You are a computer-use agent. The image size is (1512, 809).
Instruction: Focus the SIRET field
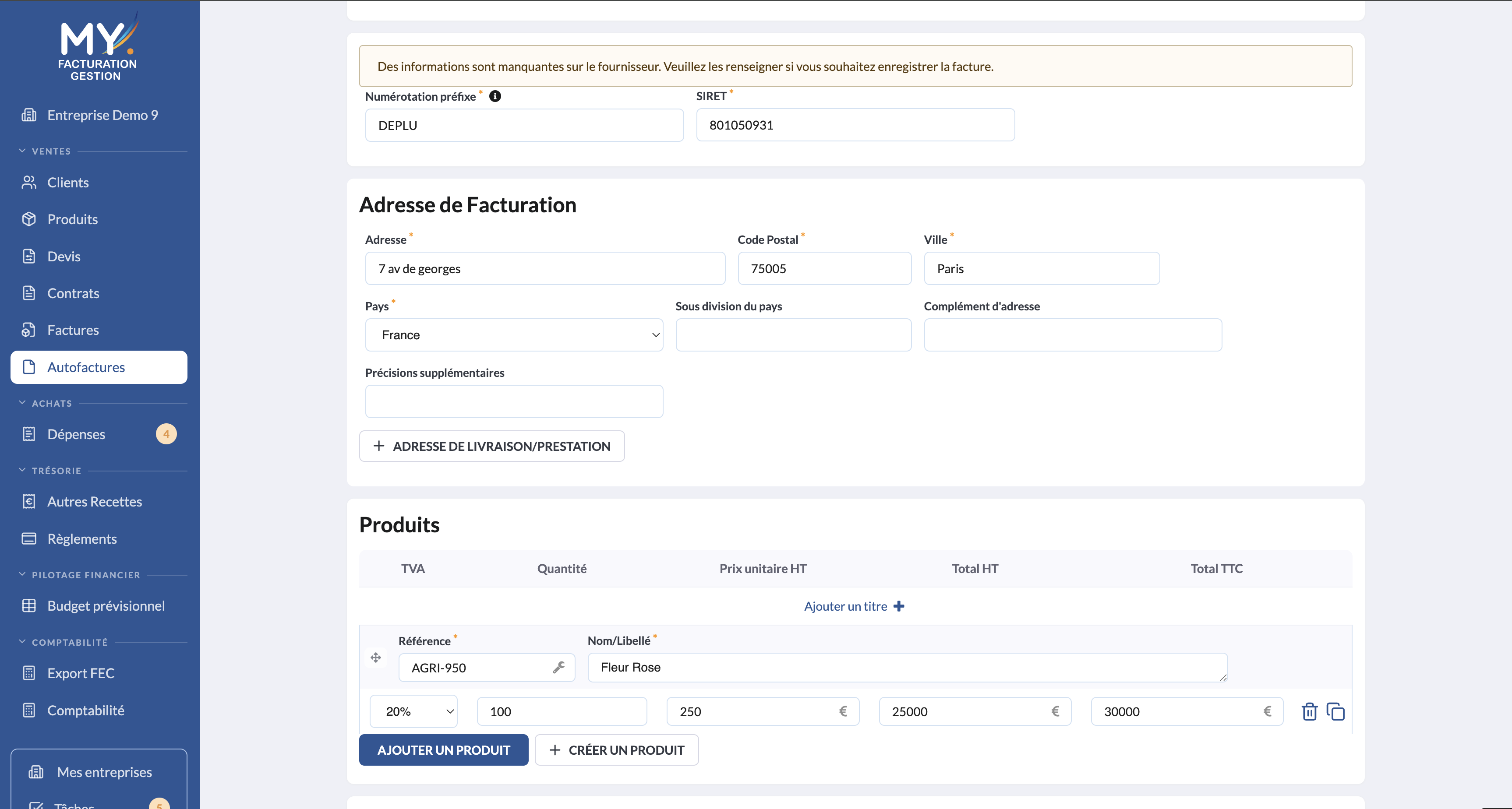pos(855,125)
